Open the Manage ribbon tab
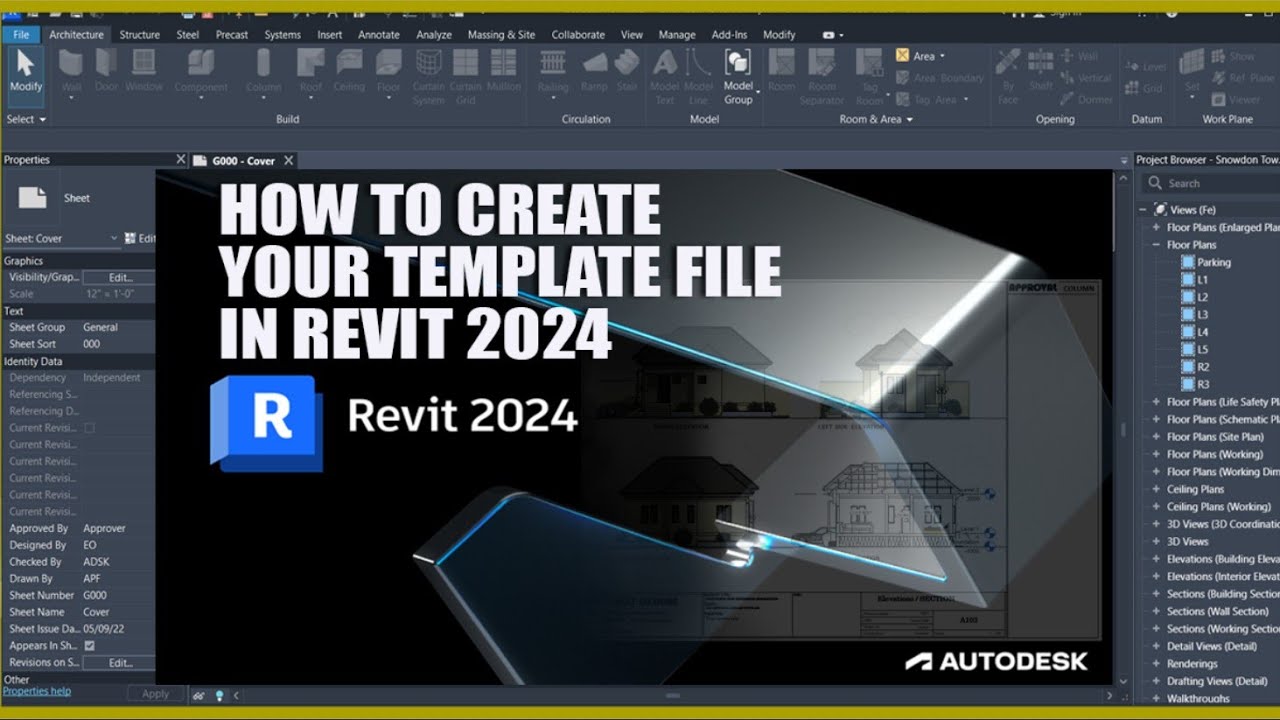This screenshot has height=720, width=1280. click(x=677, y=34)
